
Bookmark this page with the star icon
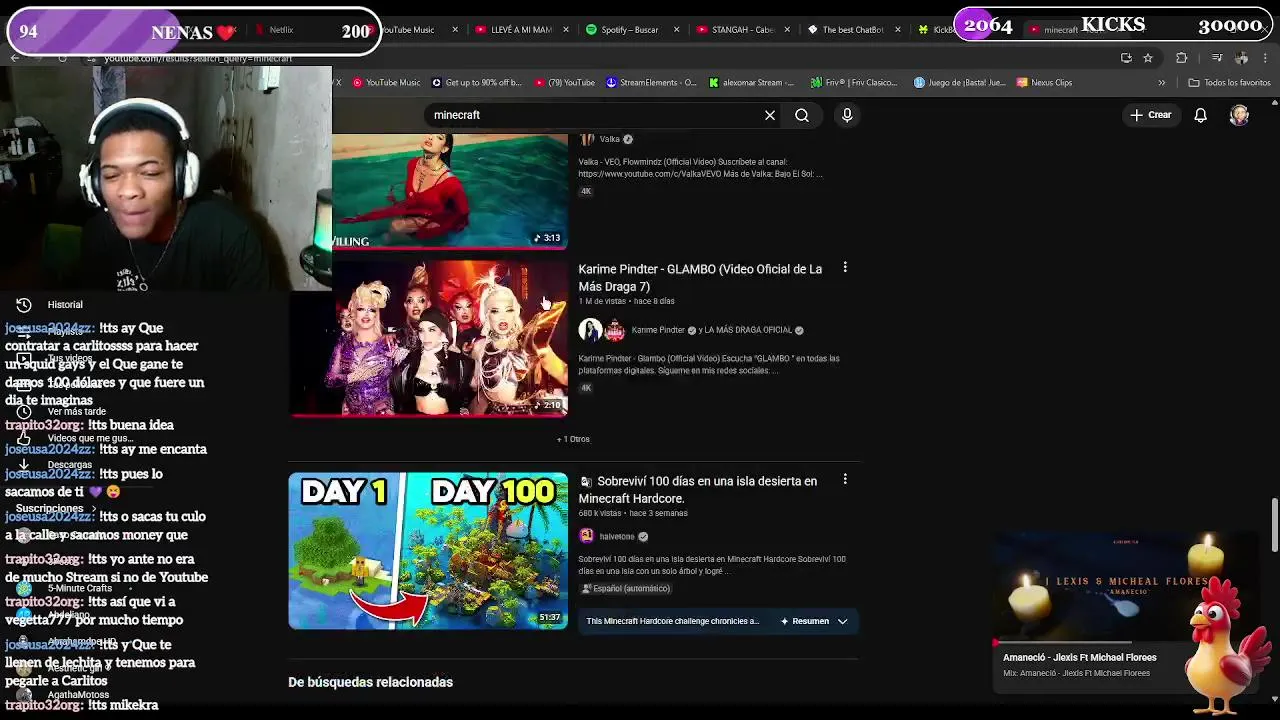pyautogui.click(x=1148, y=58)
